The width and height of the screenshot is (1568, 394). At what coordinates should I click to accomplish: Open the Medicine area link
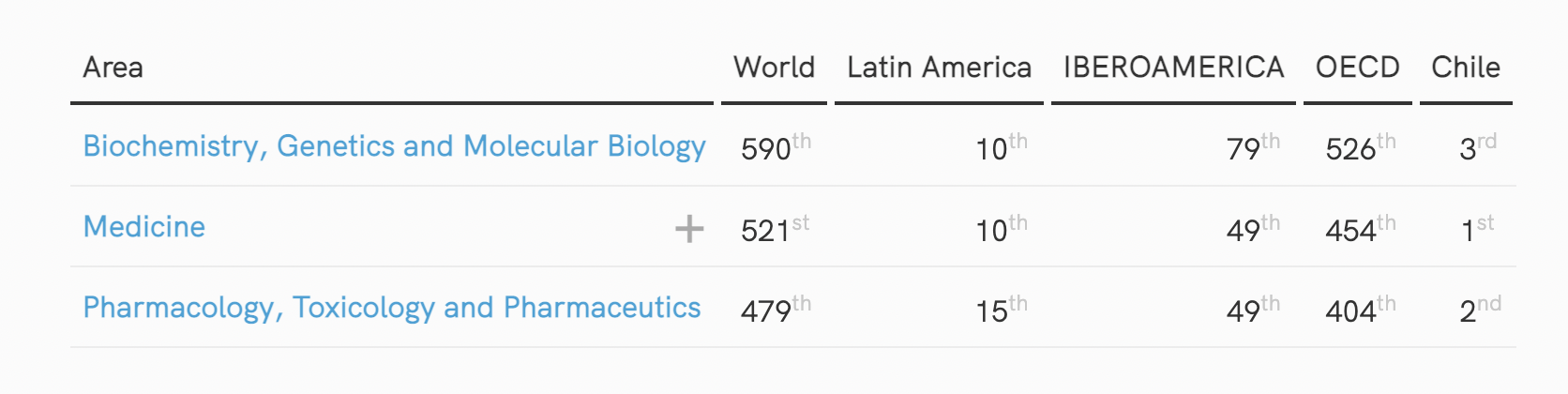[144, 227]
